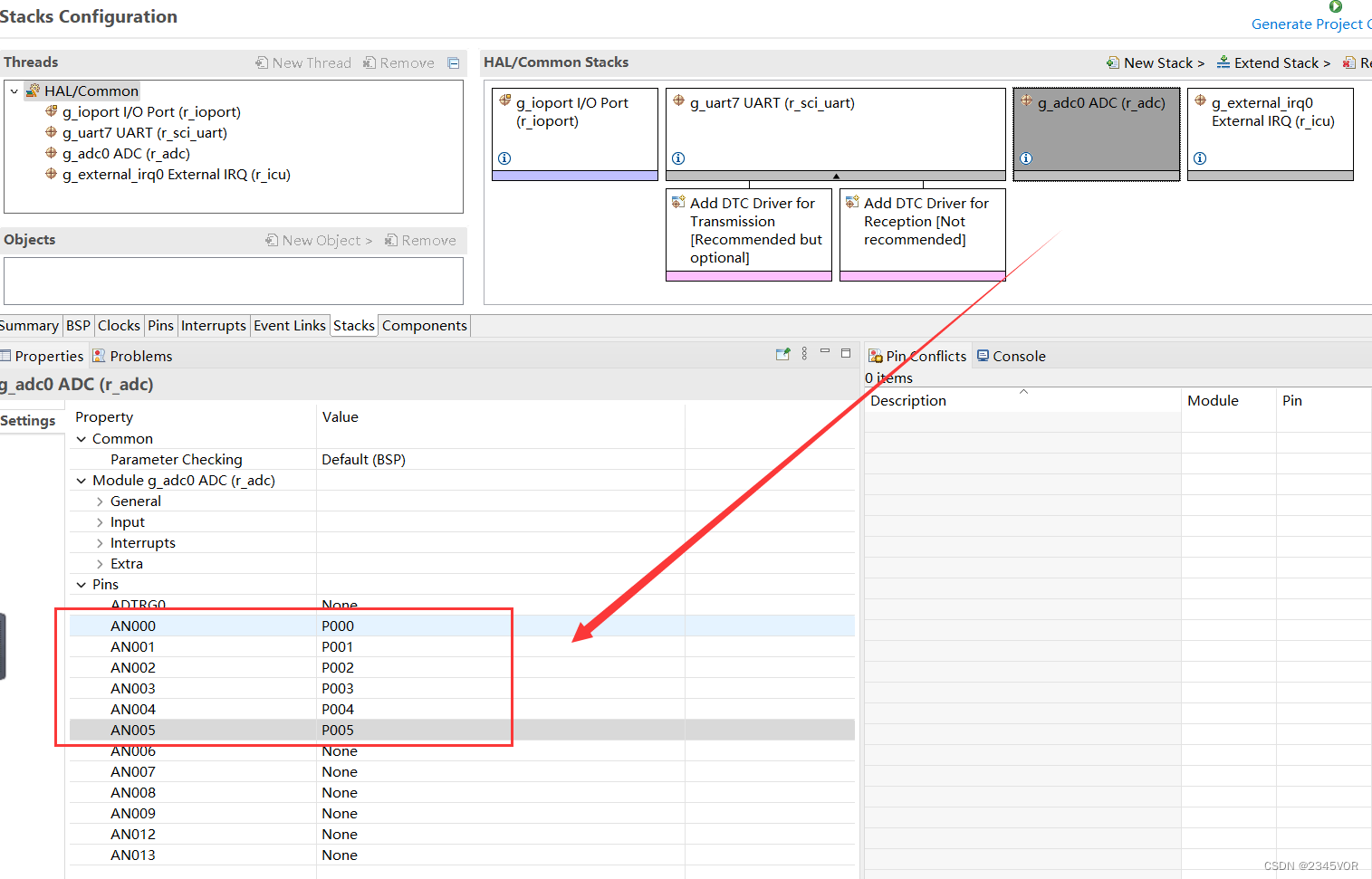Image resolution: width=1372 pixels, height=879 pixels.
Task: Open info icon on g_external_irq0 stack box
Action: pos(1200,158)
